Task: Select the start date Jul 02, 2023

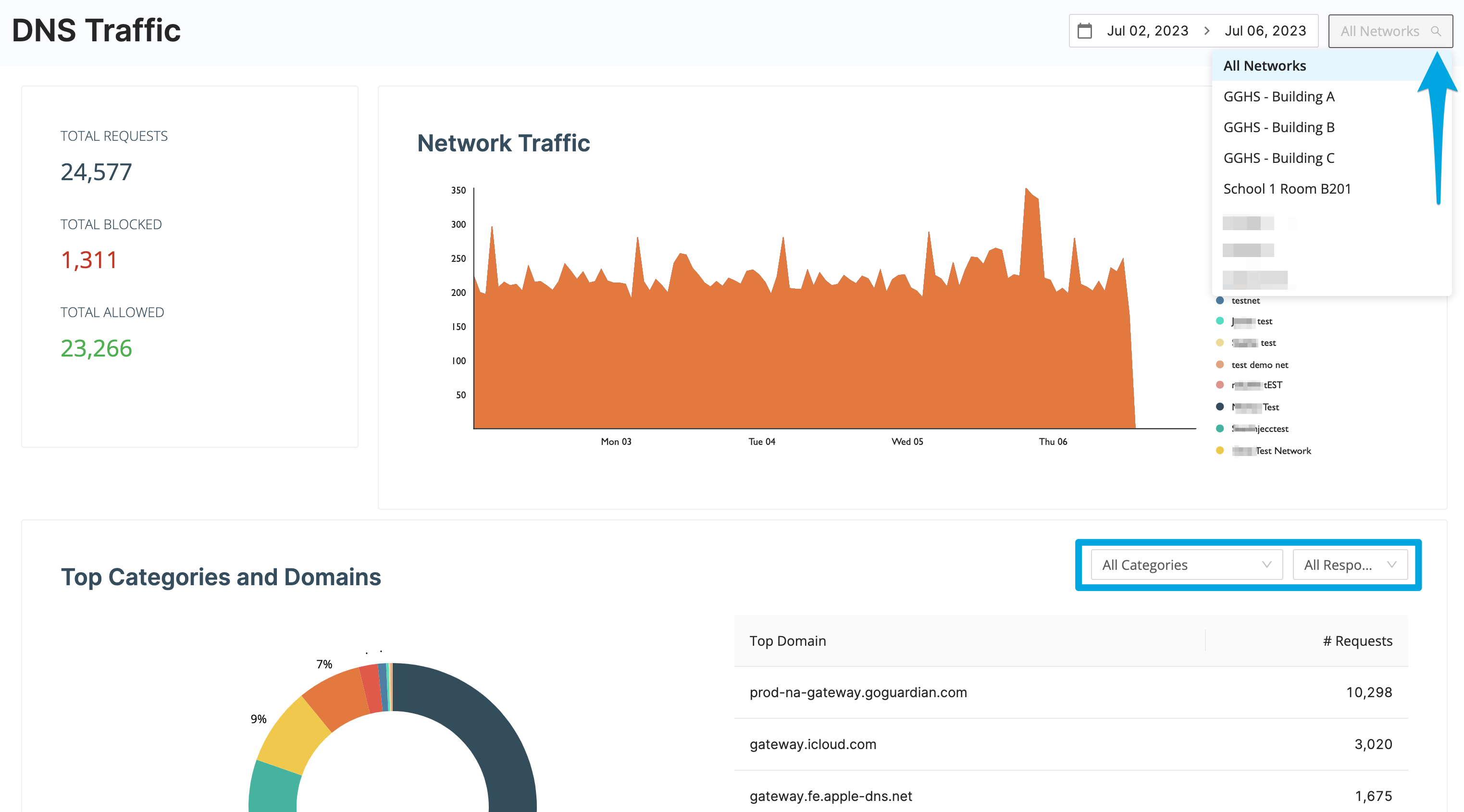Action: [1147, 31]
